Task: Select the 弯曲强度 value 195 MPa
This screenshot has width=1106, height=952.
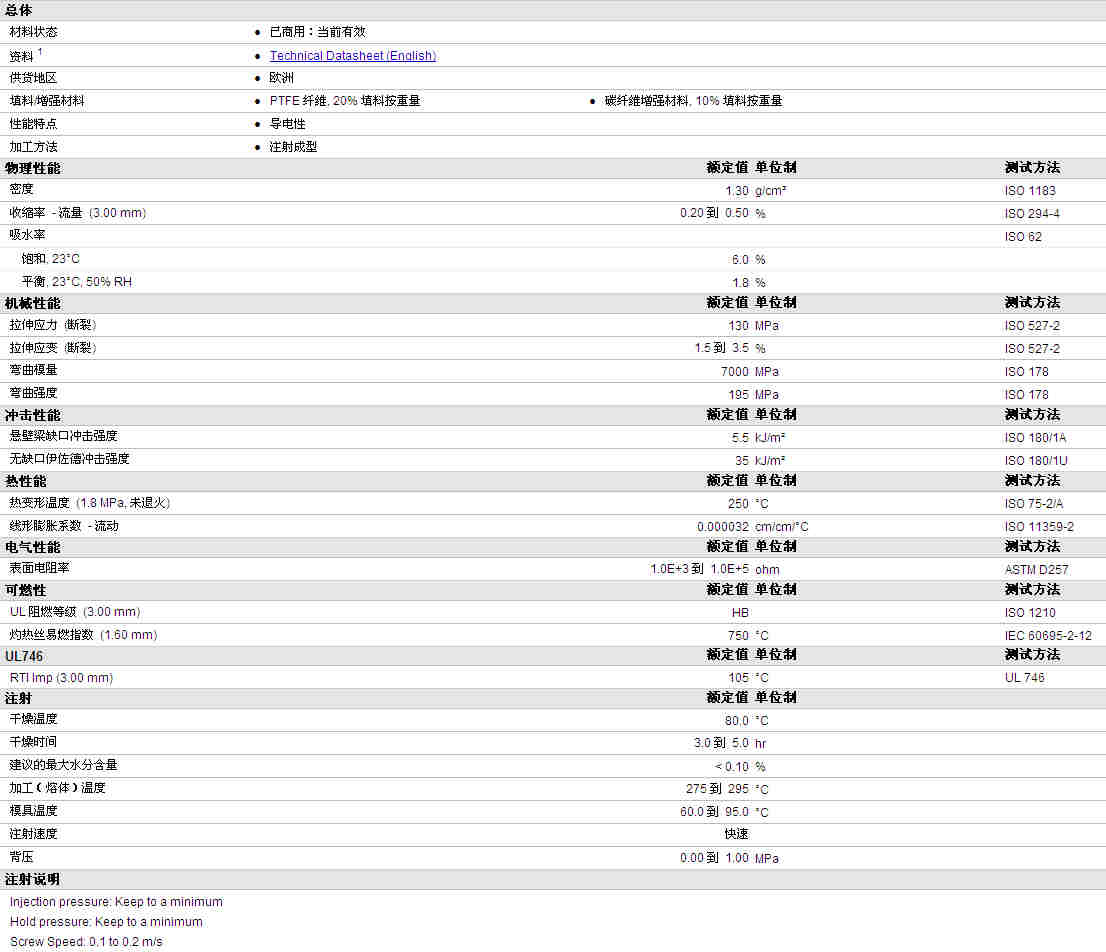Action: 753,395
